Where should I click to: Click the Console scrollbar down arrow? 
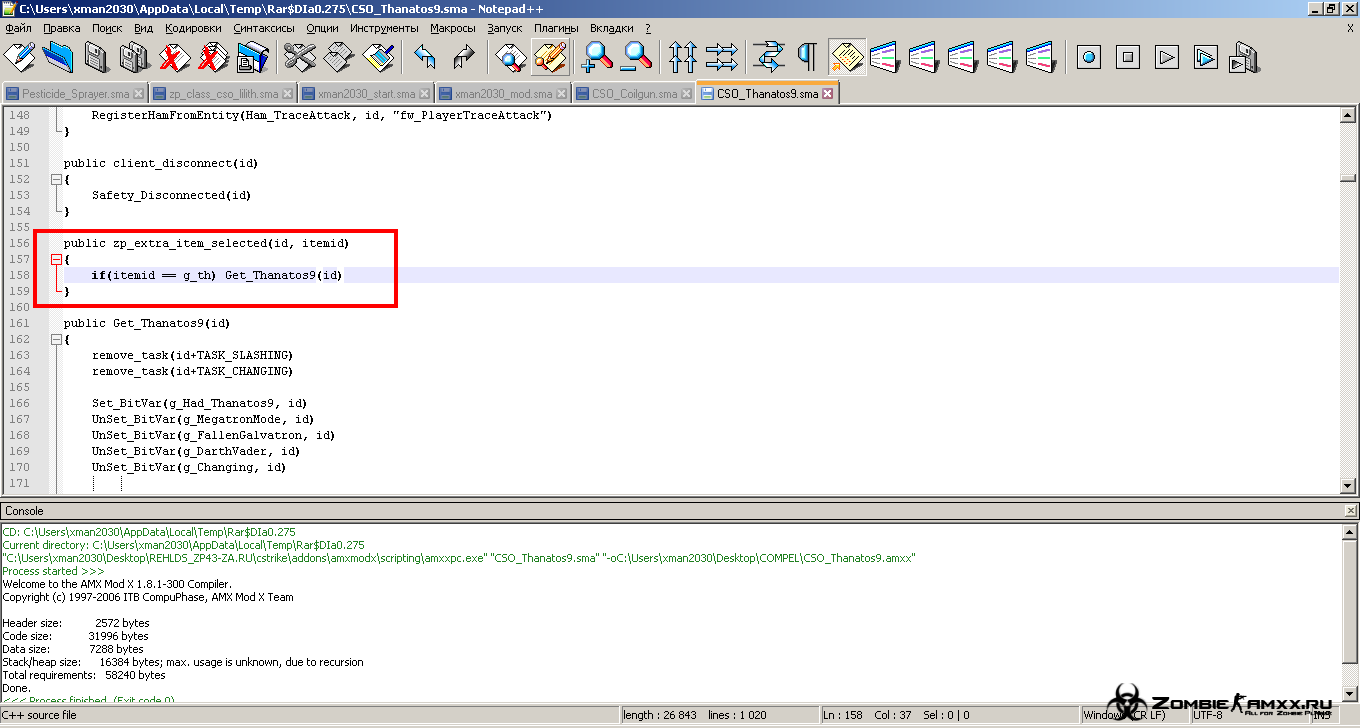coord(1348,694)
